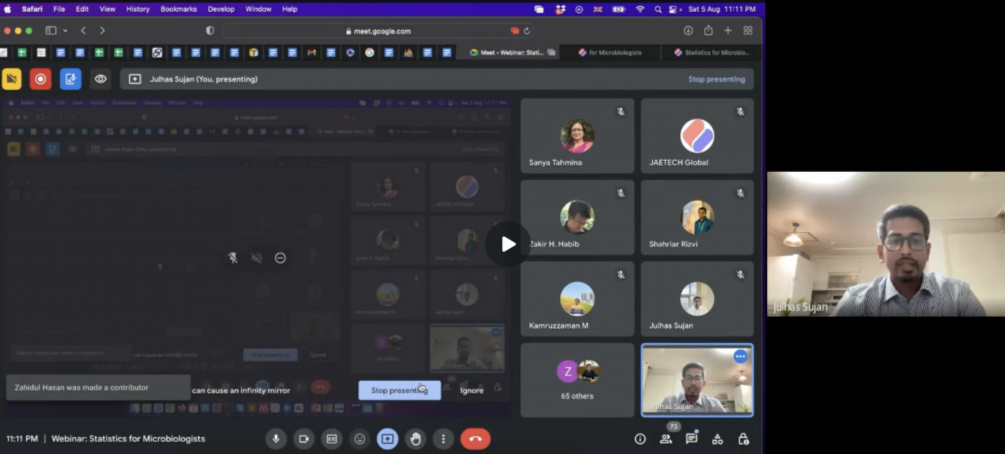Open emoji reactions in the call bar
This screenshot has height=454, width=1005.
click(360, 439)
